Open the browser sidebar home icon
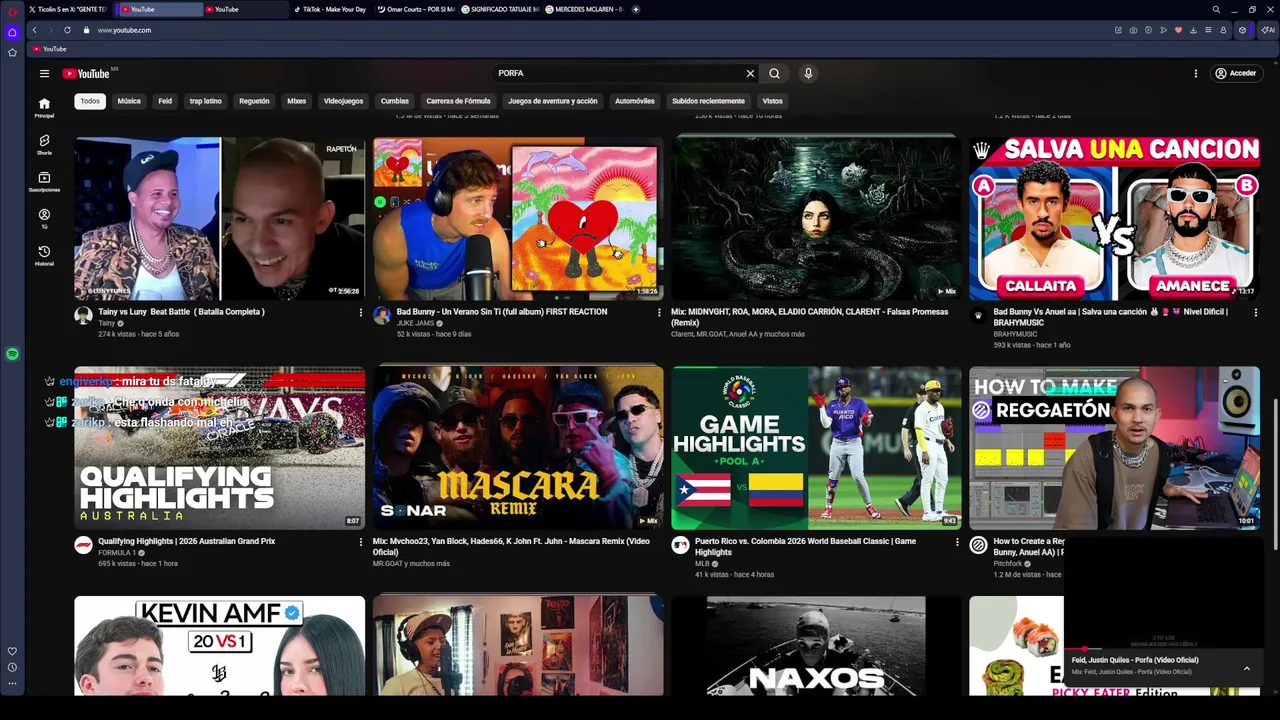 [12, 32]
